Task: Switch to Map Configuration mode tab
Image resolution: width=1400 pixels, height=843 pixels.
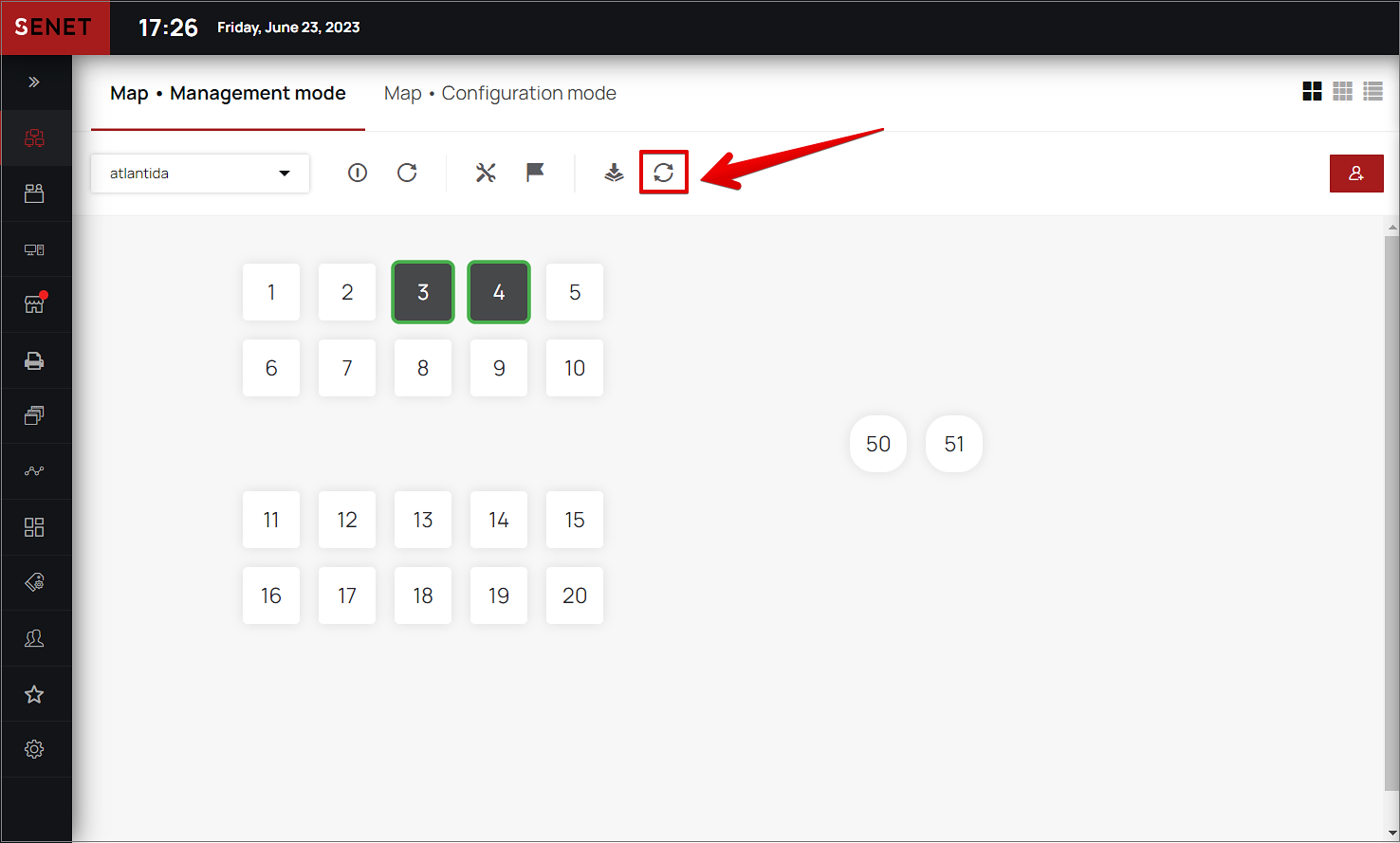Action: [x=500, y=93]
